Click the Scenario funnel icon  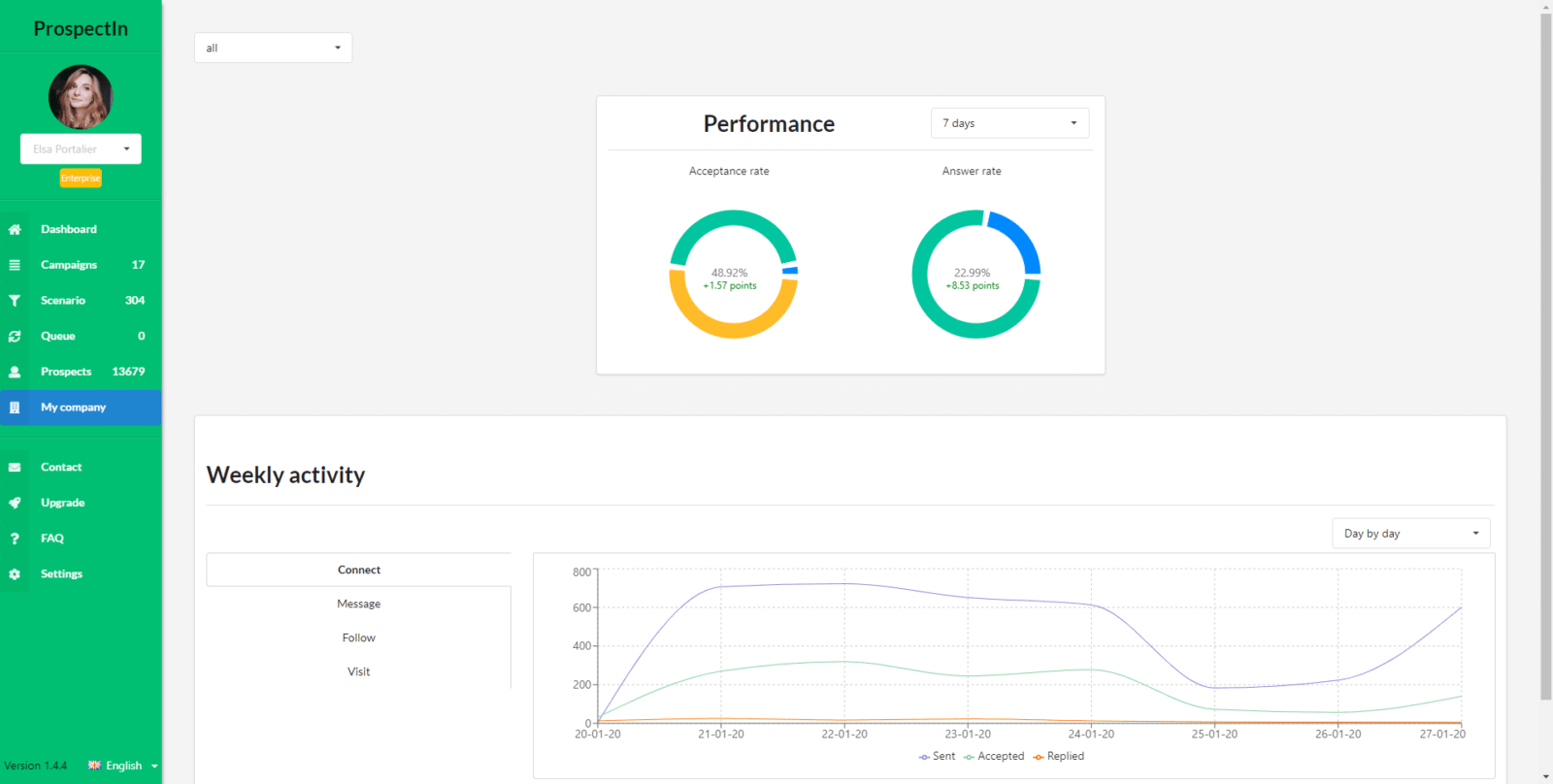(15, 301)
